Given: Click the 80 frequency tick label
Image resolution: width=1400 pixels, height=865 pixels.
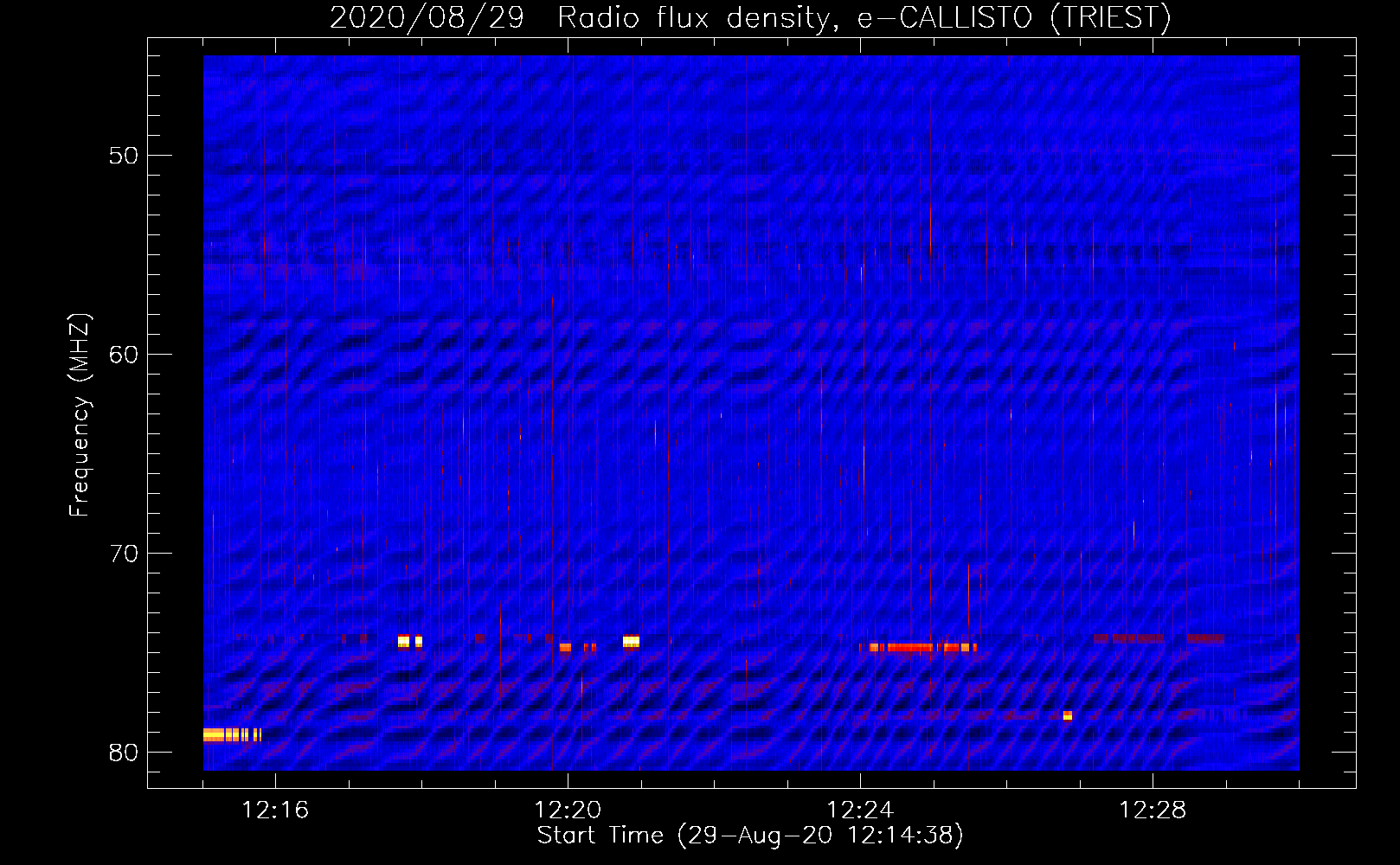Looking at the screenshot, I should pyautogui.click(x=124, y=753).
